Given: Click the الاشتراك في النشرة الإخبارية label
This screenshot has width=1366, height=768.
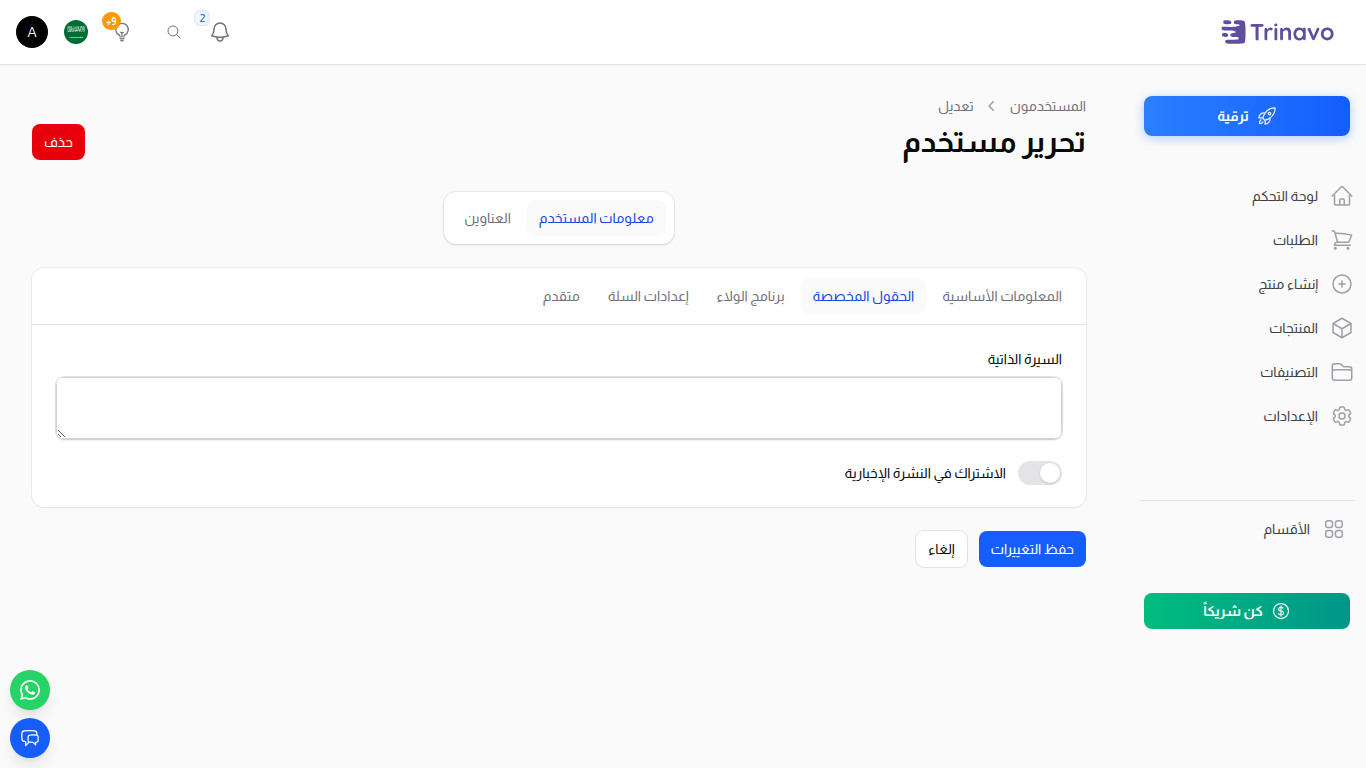Looking at the screenshot, I should pos(925,473).
